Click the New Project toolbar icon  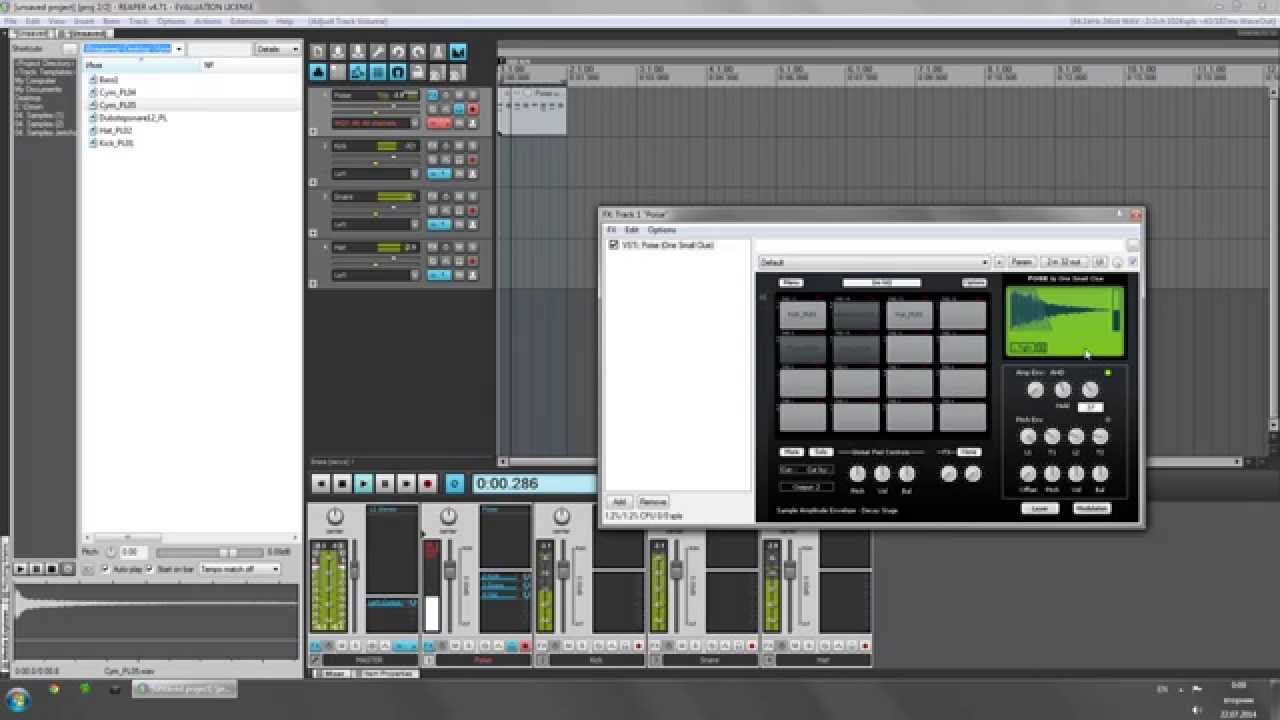click(317, 51)
